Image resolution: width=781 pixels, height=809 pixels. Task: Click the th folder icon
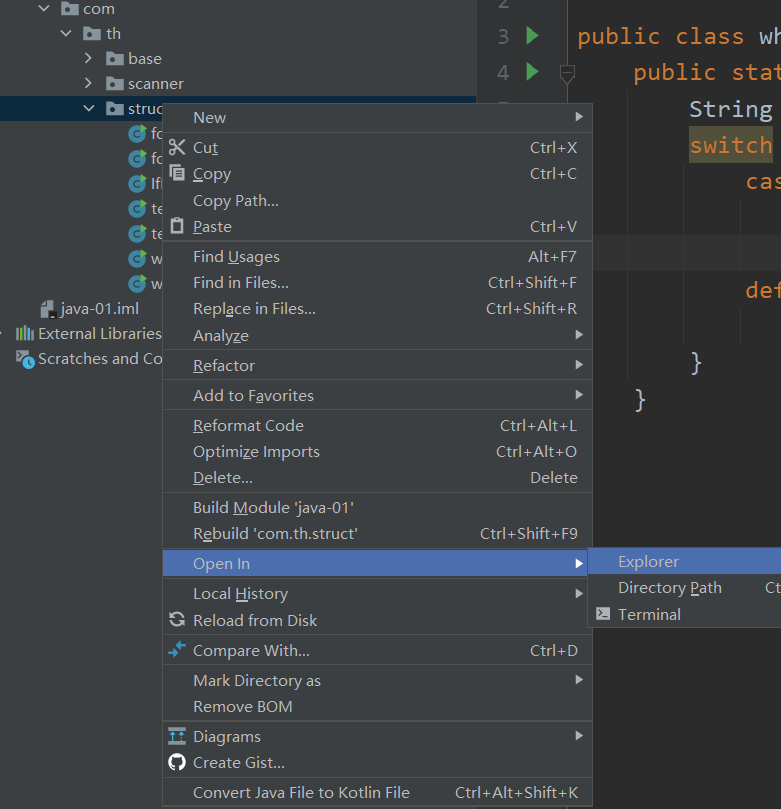92,34
